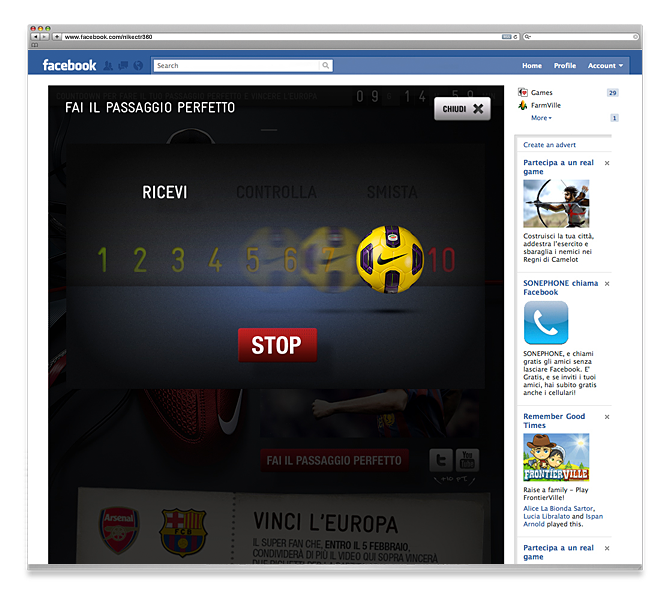Dismiss the Partecipa a un real game ad

(x=607, y=163)
